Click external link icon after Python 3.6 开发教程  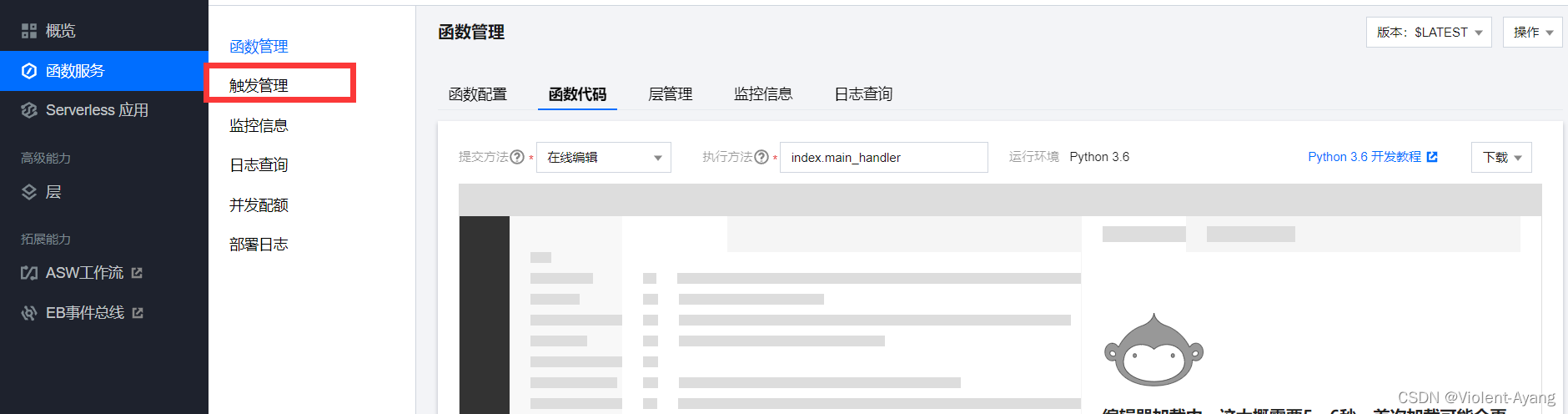(x=1432, y=157)
